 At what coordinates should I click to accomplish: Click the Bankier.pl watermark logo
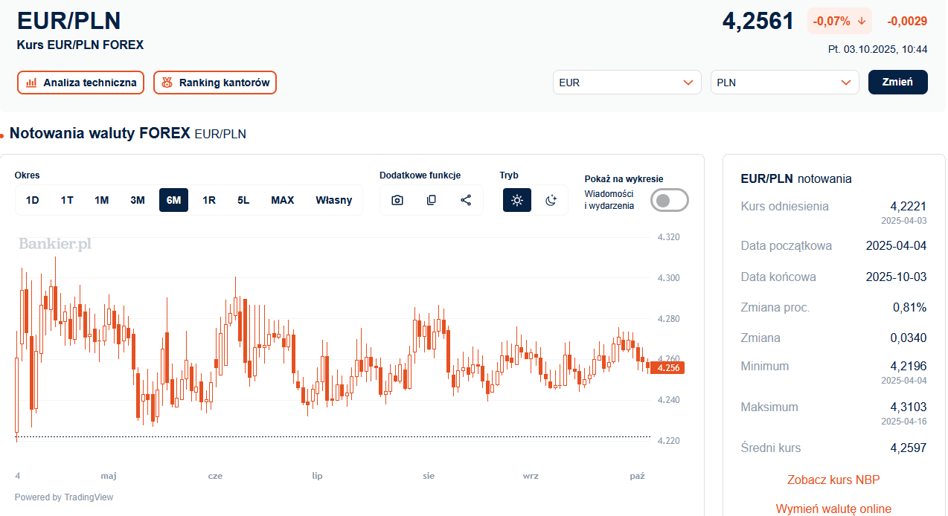point(55,243)
